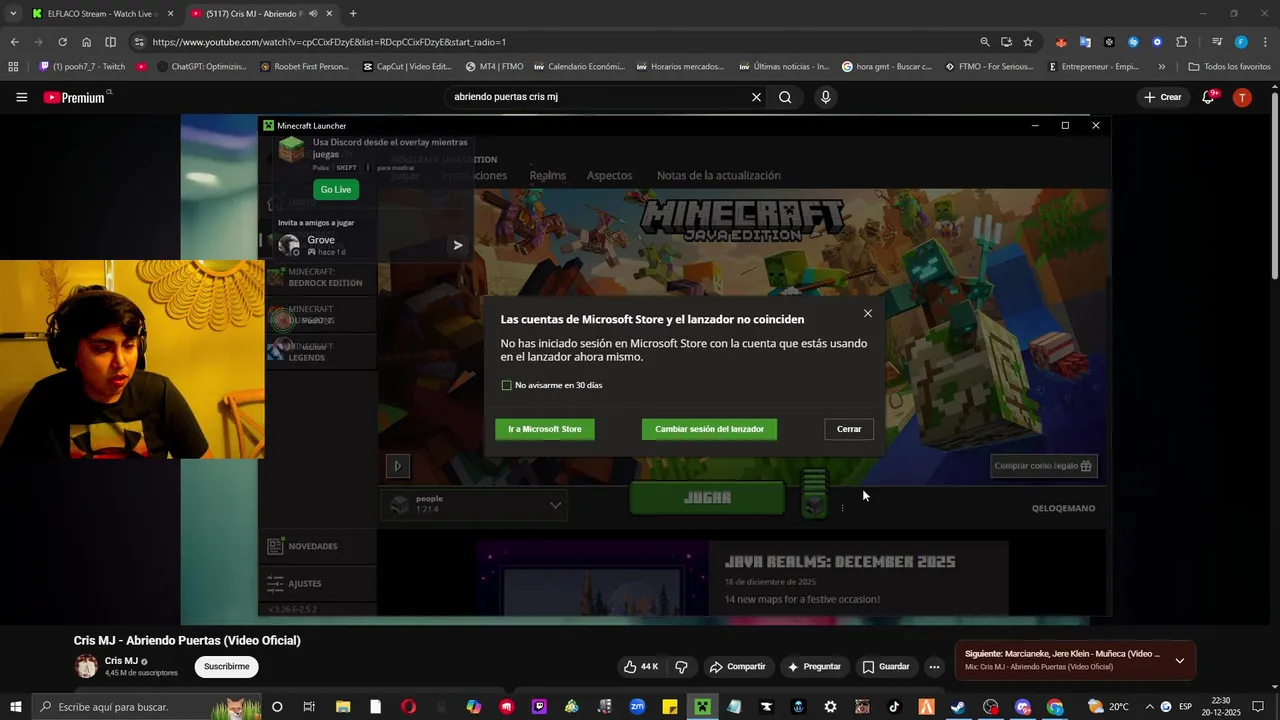Clear the YouTube search text with X
This screenshot has height=720, width=1280.
click(x=756, y=97)
